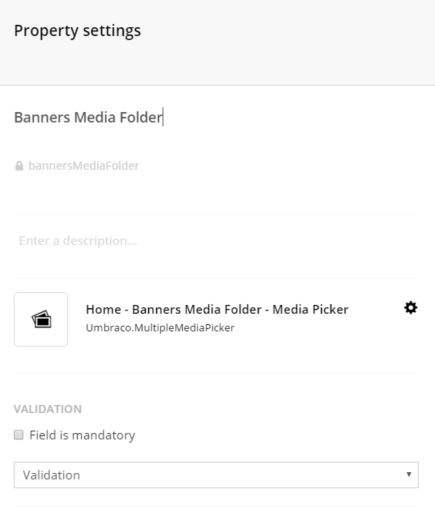Enable the Field is mandatory checkbox

click(x=19, y=435)
